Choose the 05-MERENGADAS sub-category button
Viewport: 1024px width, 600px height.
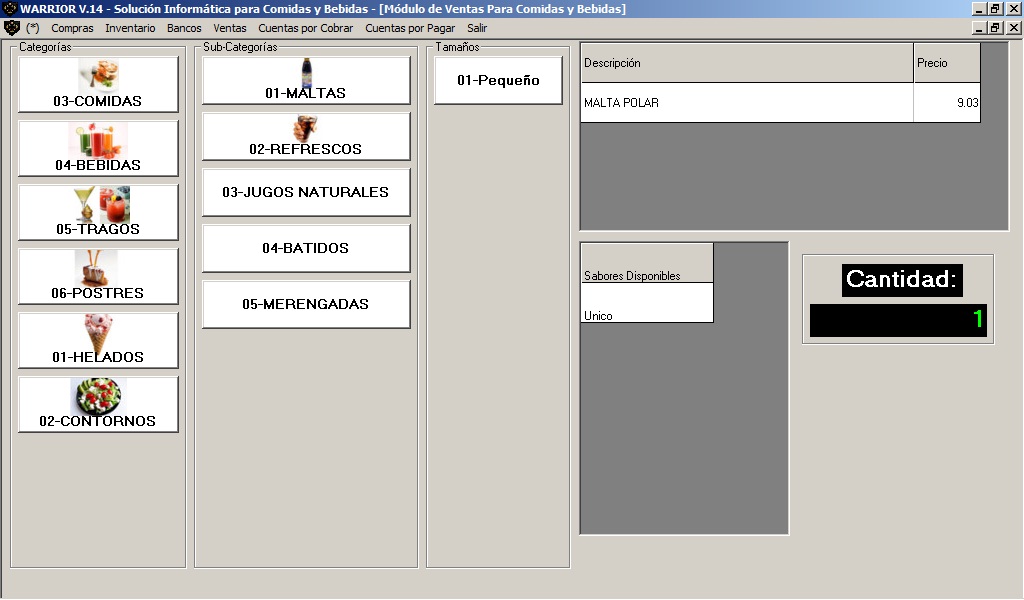pyautogui.click(x=306, y=304)
